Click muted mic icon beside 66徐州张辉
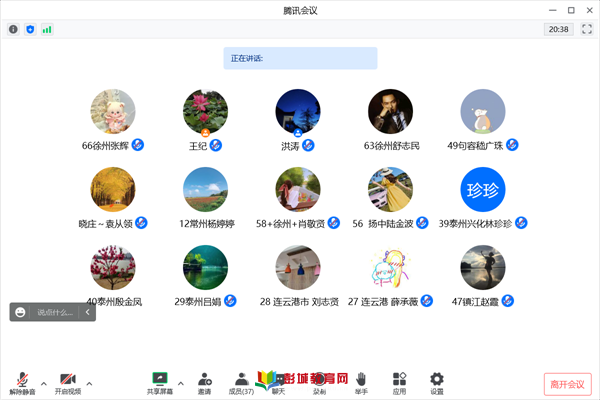Screen dimensions: 600x400 [138, 145]
